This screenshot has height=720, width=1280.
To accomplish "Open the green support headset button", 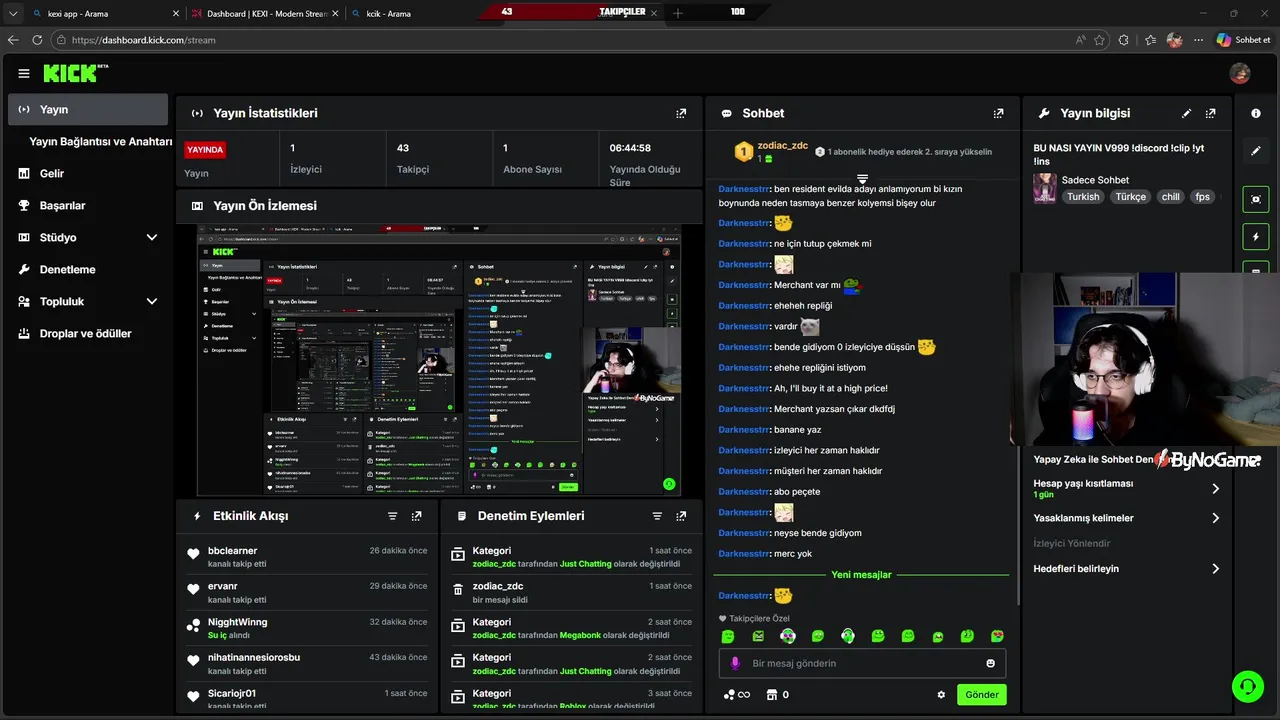I will click(x=1248, y=686).
